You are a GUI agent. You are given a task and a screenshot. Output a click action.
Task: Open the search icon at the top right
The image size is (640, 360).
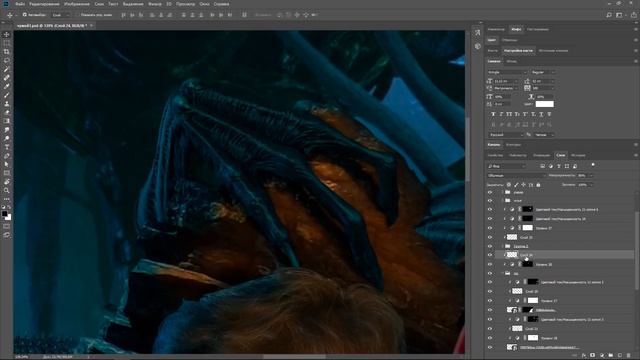point(609,15)
